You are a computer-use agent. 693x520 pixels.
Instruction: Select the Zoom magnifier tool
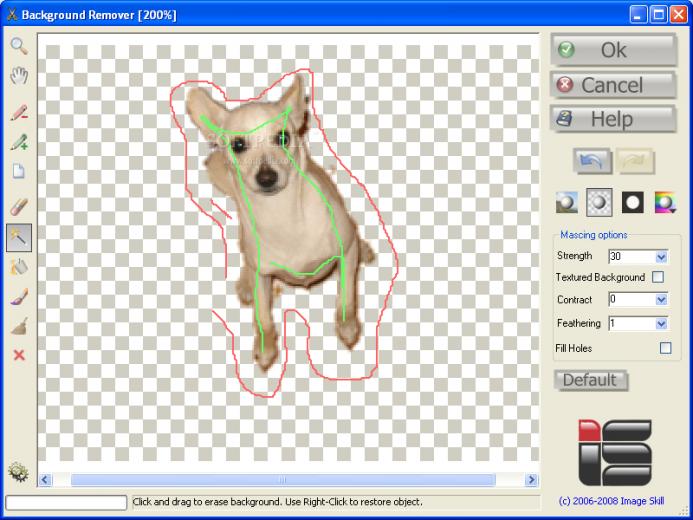pyautogui.click(x=19, y=46)
